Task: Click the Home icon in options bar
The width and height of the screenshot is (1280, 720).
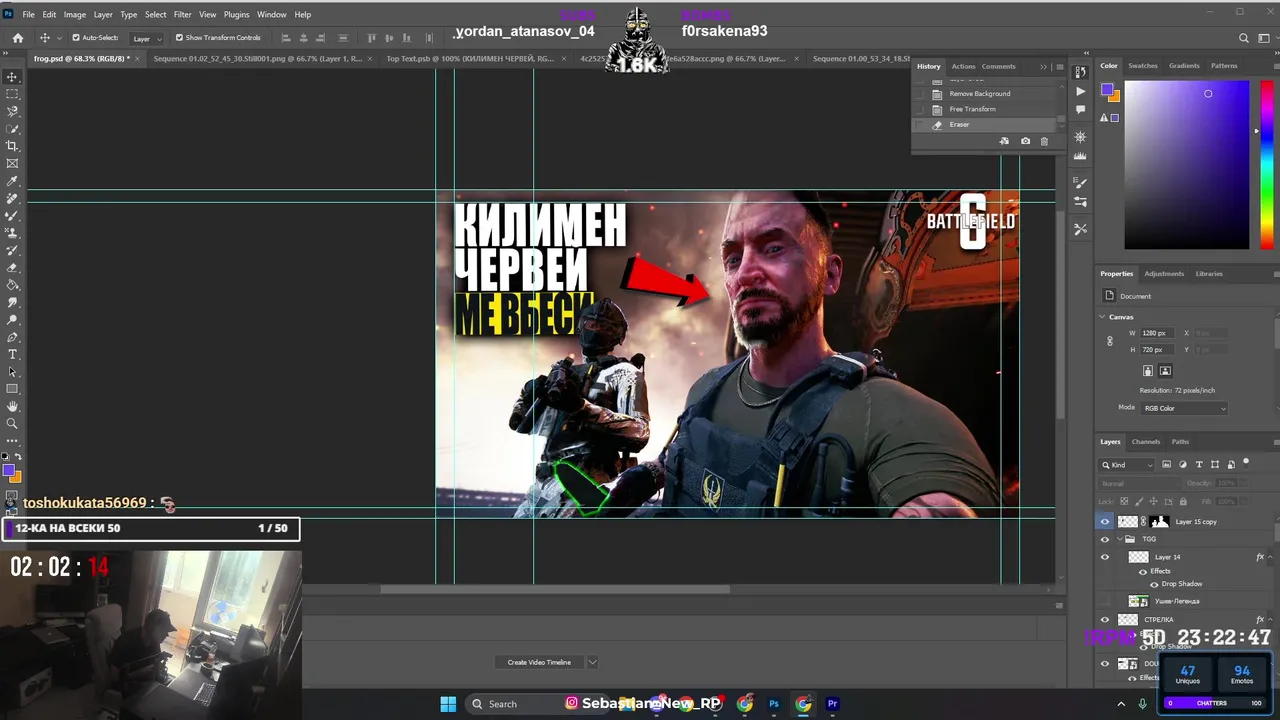Action: [x=17, y=38]
